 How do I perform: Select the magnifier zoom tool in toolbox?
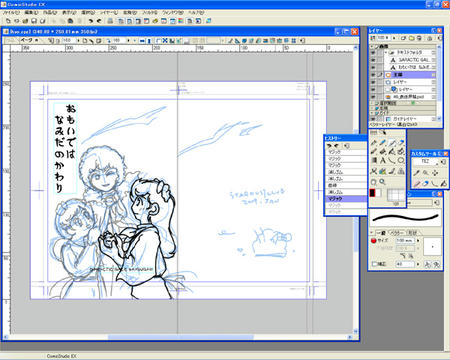383,182
